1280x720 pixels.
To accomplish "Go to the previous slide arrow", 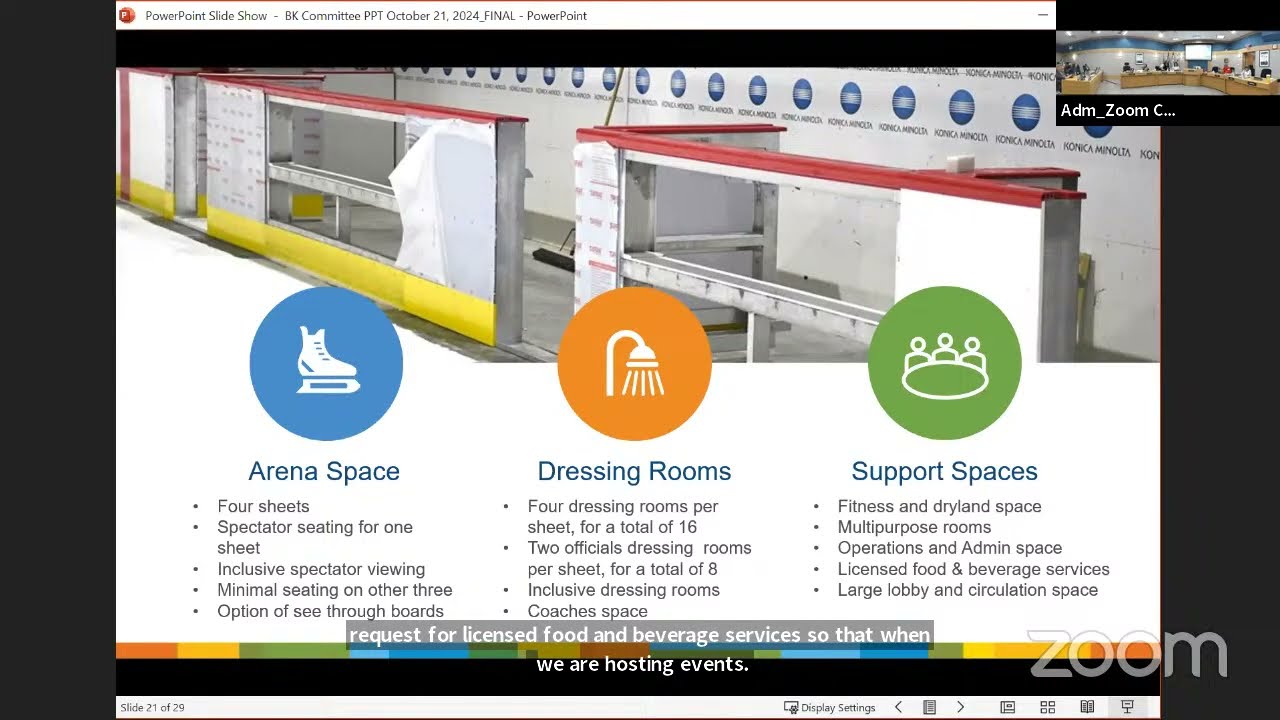I will [898, 707].
